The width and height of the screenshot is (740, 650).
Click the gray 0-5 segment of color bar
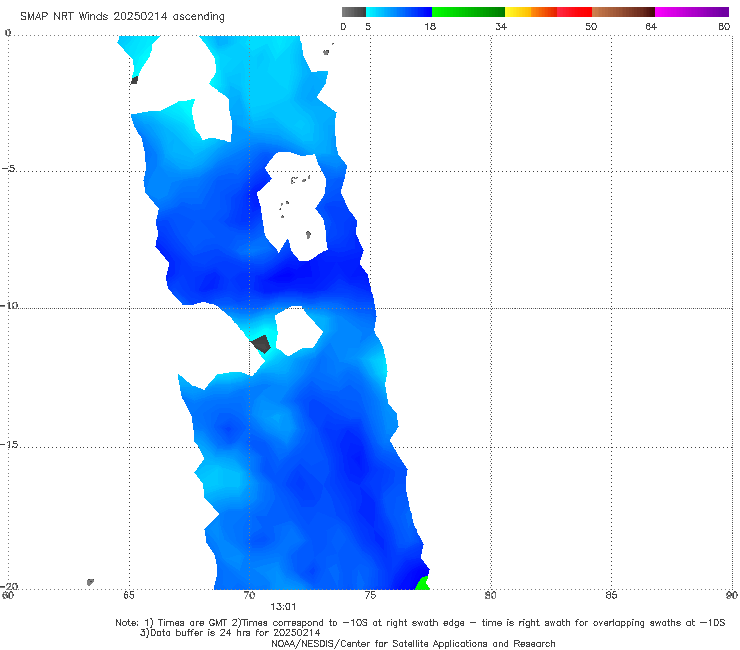[x=354, y=12]
